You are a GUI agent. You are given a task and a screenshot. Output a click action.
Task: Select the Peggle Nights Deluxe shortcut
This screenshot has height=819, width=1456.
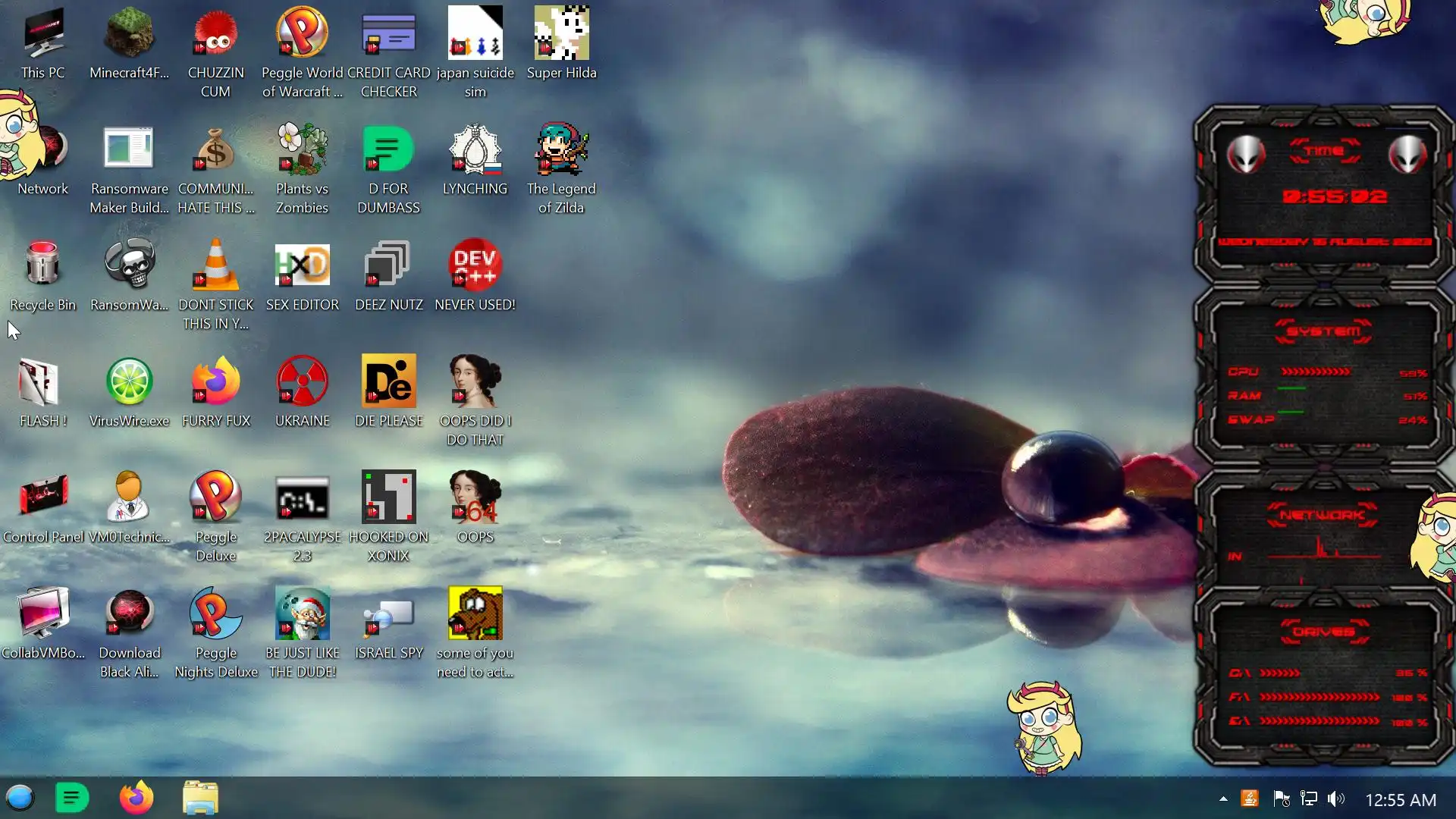point(215,613)
